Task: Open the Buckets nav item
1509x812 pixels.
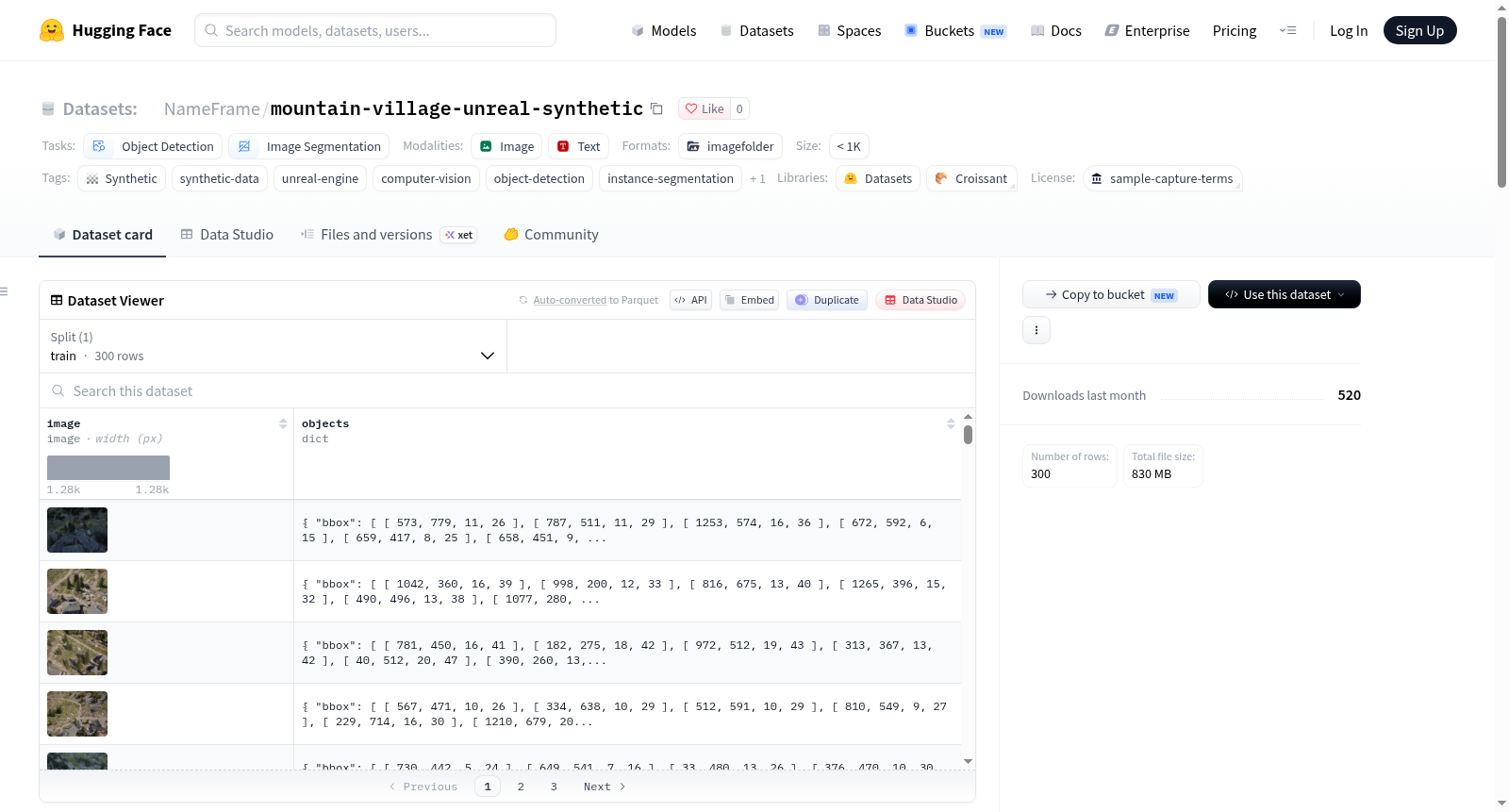Action: pyautogui.click(x=955, y=30)
